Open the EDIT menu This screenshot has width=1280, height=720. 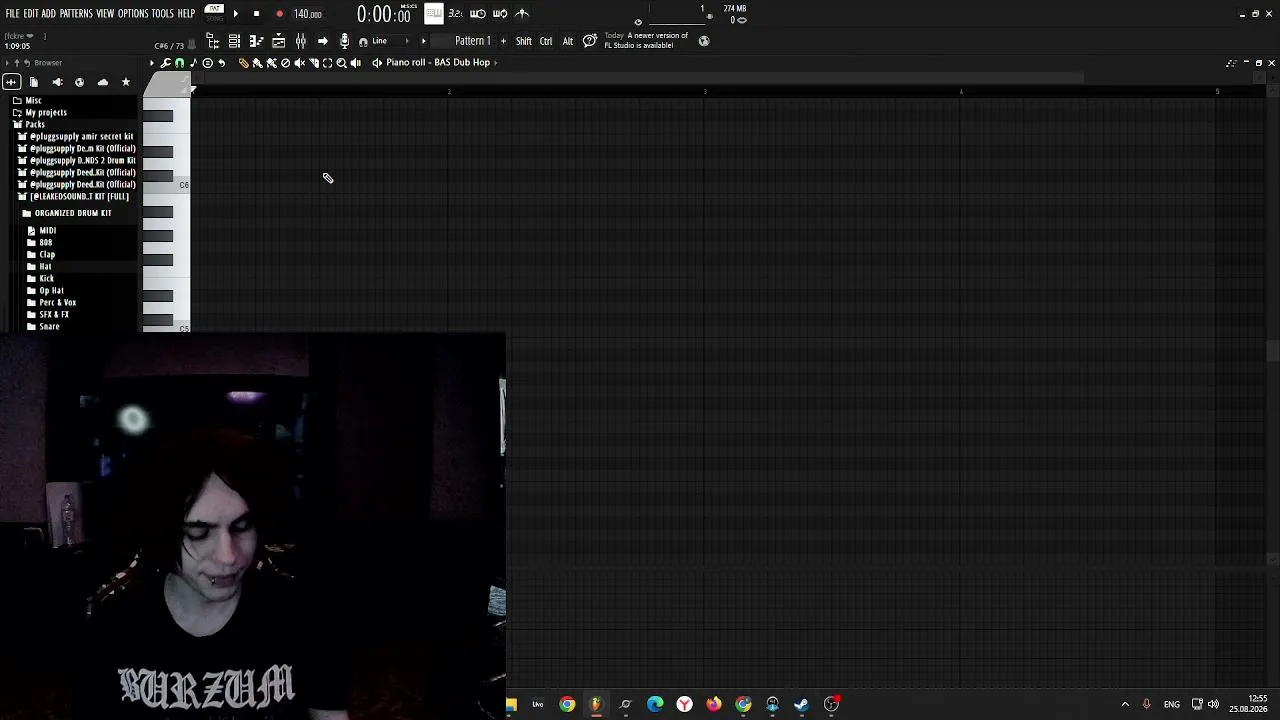pyautogui.click(x=31, y=14)
